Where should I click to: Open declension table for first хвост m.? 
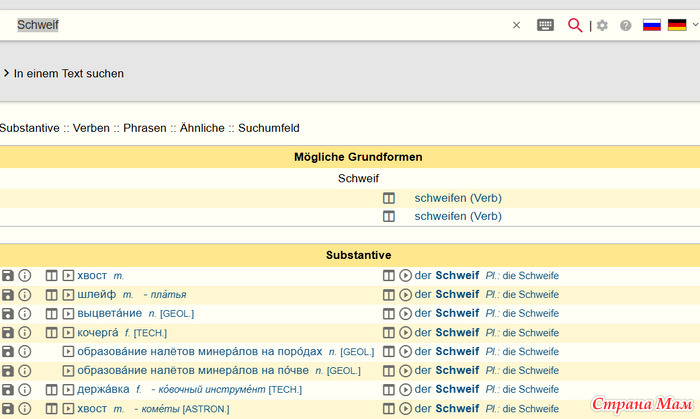pyautogui.click(x=51, y=275)
